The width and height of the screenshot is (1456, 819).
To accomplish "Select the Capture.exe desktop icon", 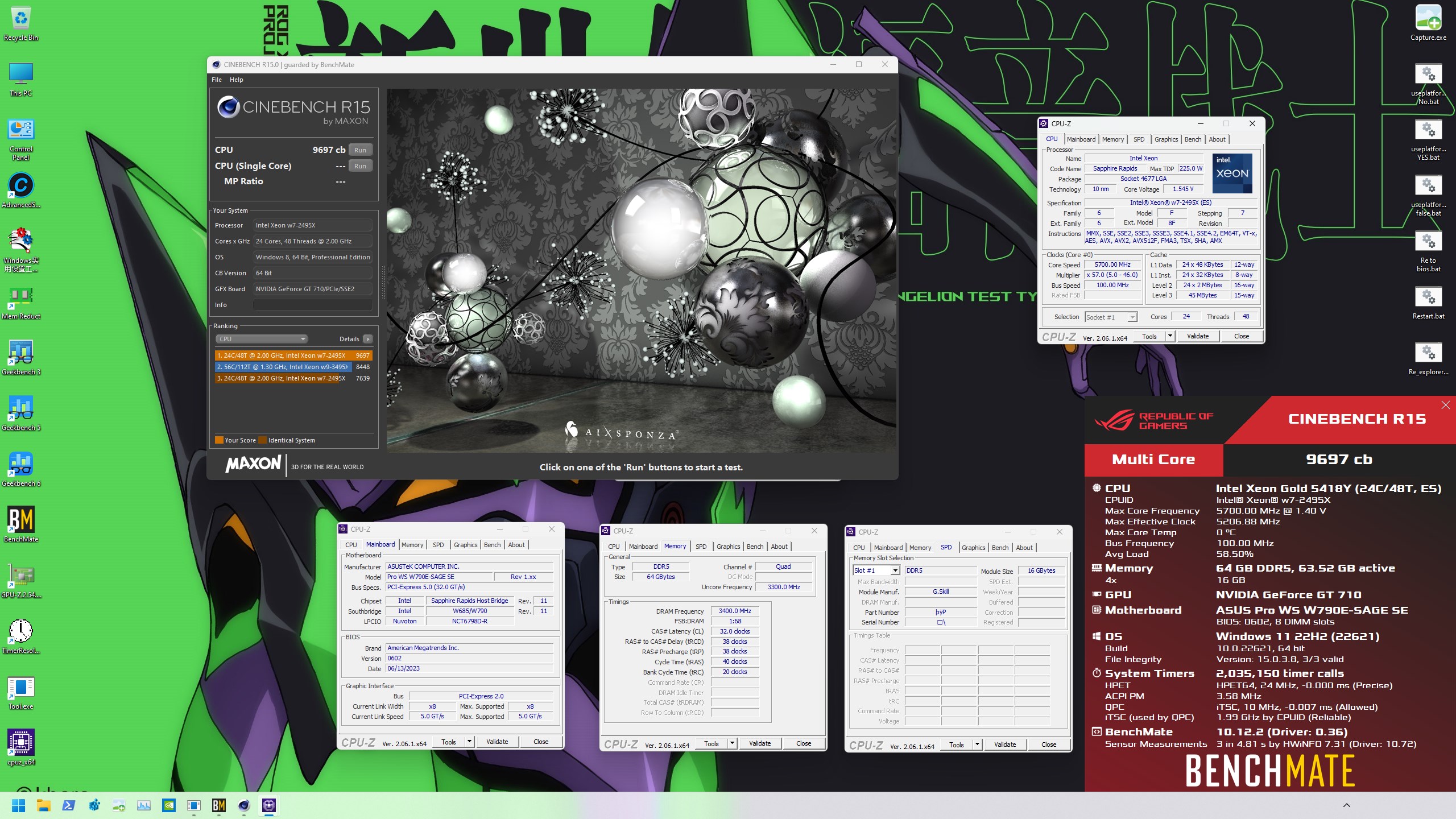I will 1428,23.
